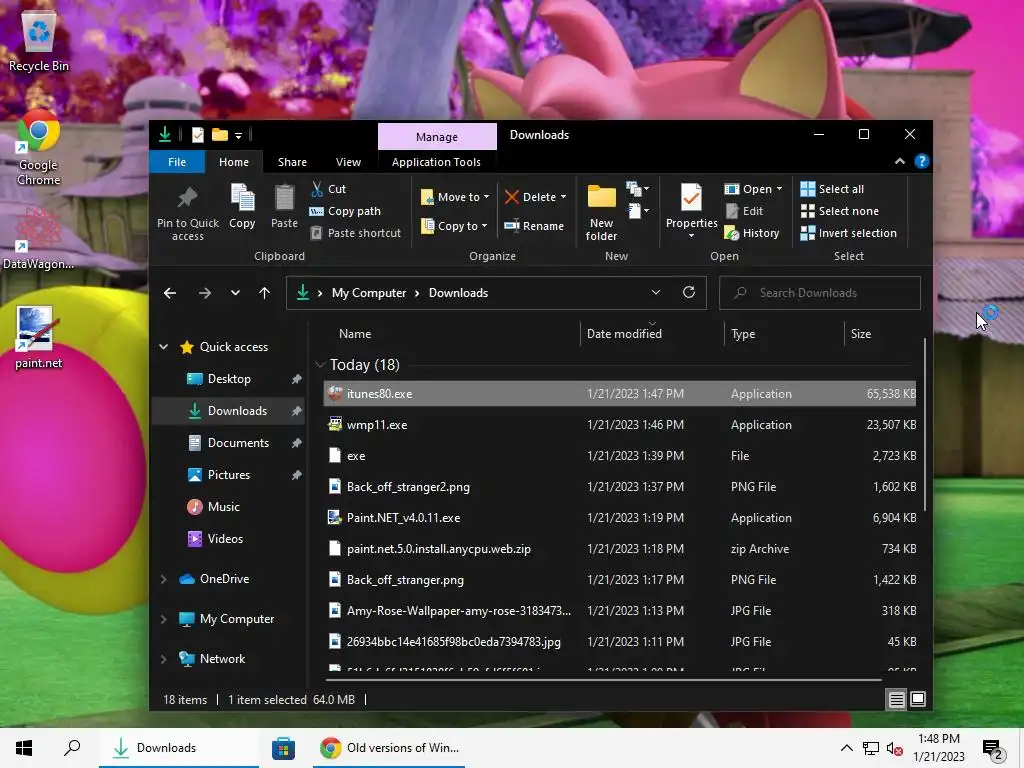Image resolution: width=1024 pixels, height=768 pixels.
Task: Expand Network tree node
Action: 163,659
